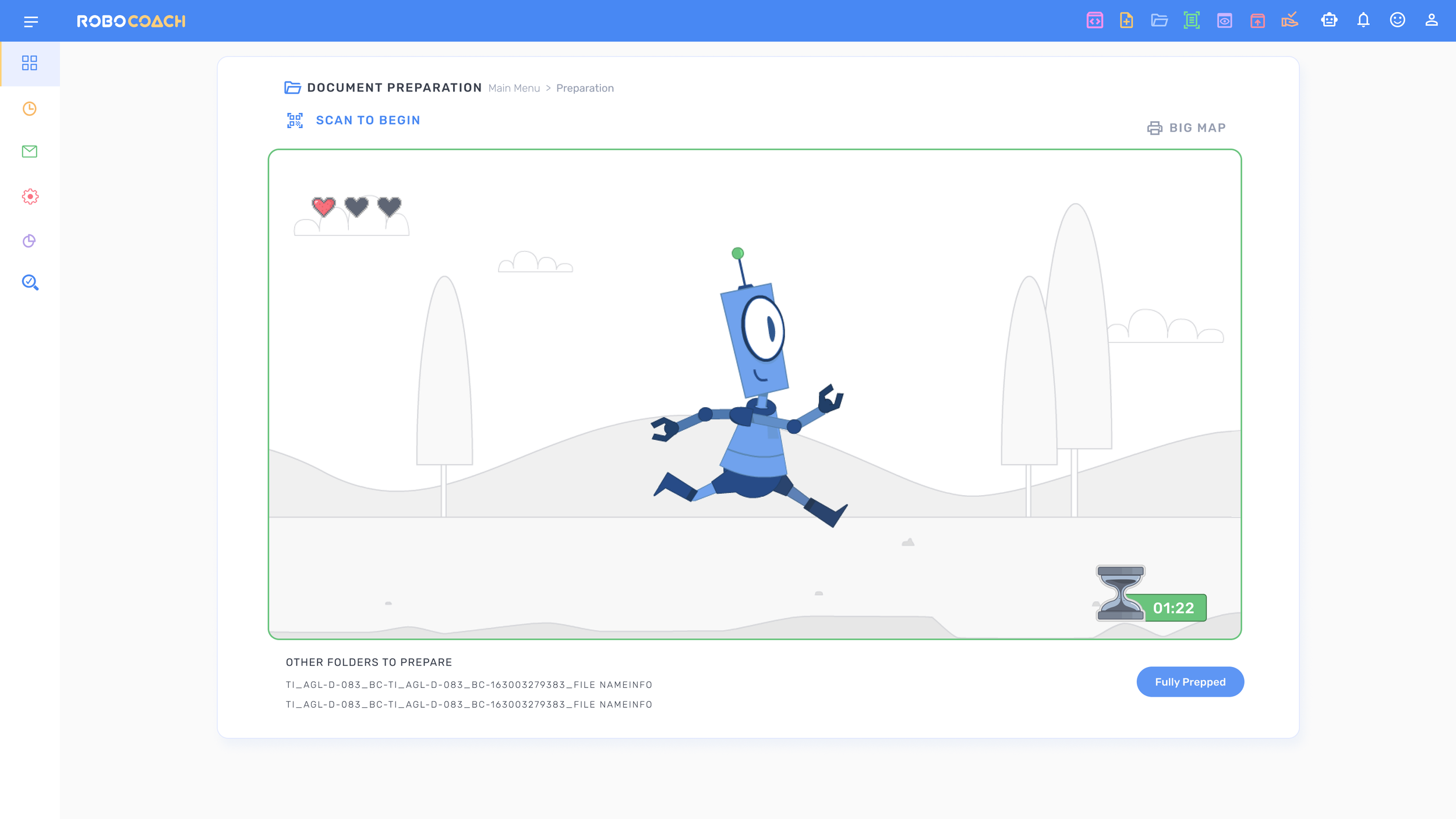Click the red upload box icon
The height and width of the screenshot is (819, 1456).
point(1257,20)
